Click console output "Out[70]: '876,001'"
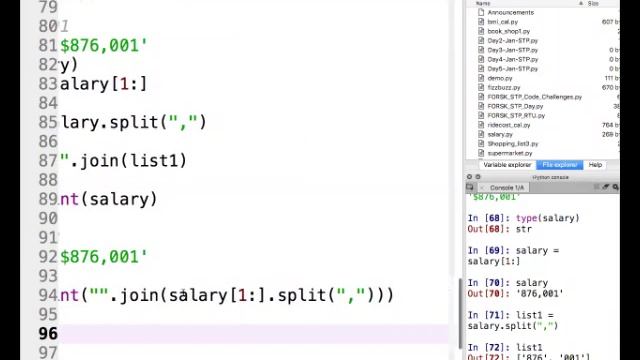 coord(515,293)
